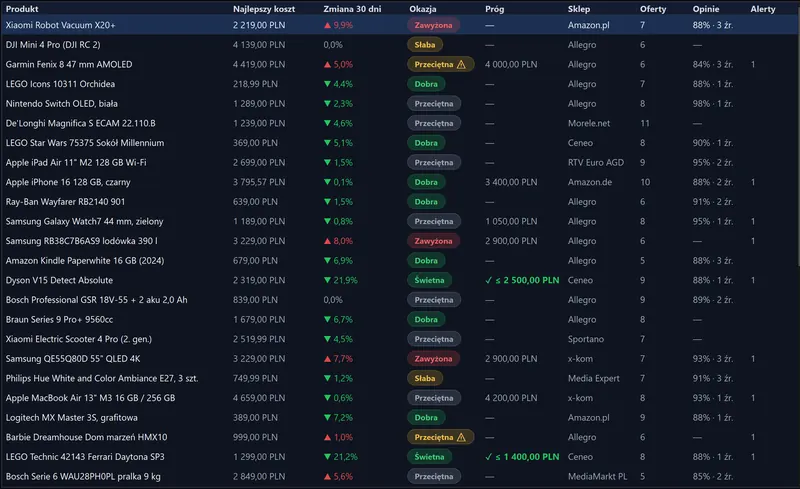Select the Xiaomi Robot Vacuum X20+ row
This screenshot has height=489, width=800.
click(400, 25)
